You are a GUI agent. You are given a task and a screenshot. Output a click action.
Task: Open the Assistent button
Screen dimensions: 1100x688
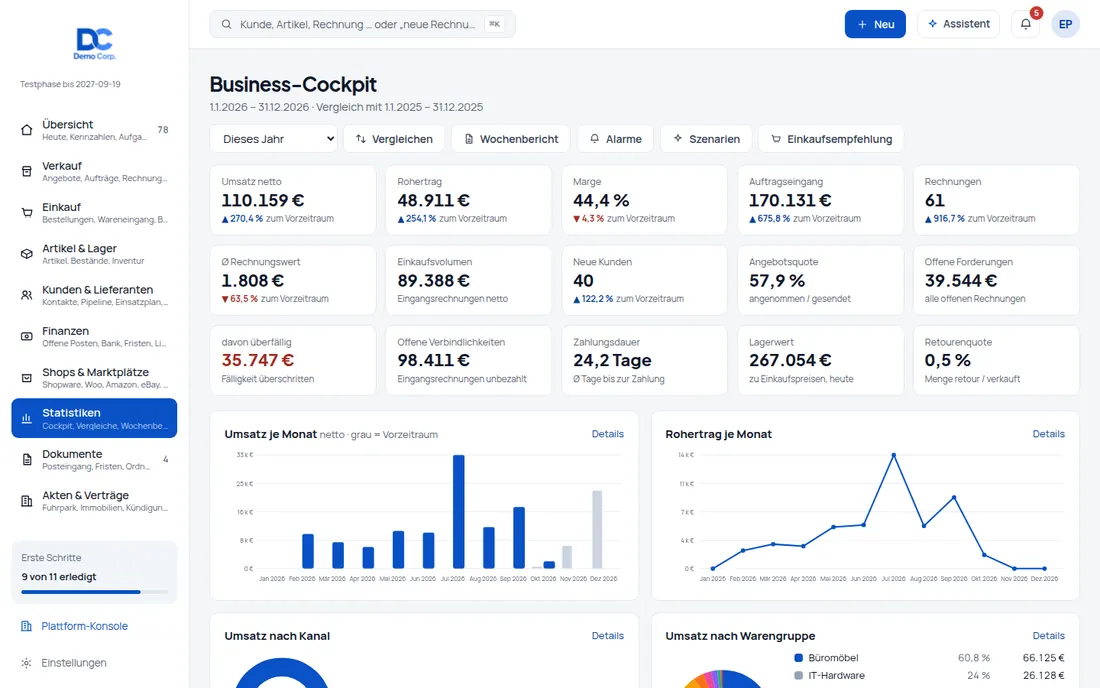click(x=958, y=24)
